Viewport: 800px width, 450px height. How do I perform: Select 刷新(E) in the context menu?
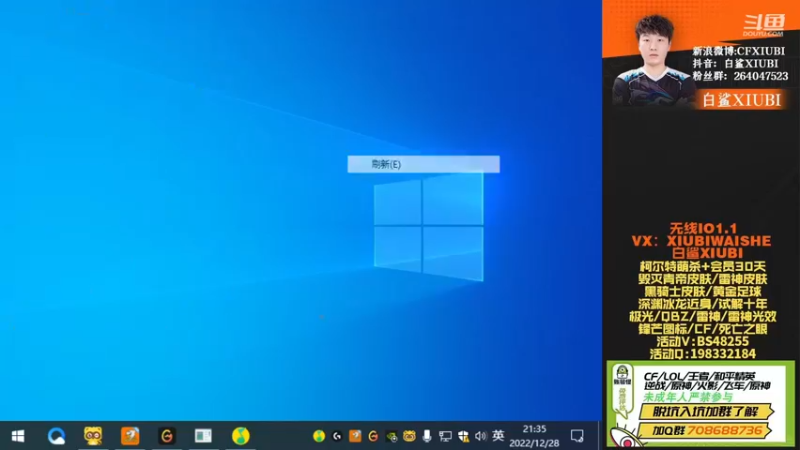pyautogui.click(x=423, y=164)
